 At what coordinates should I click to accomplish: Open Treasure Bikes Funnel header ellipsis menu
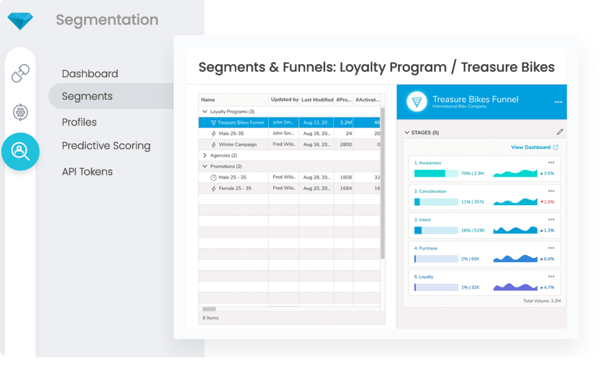tap(558, 102)
